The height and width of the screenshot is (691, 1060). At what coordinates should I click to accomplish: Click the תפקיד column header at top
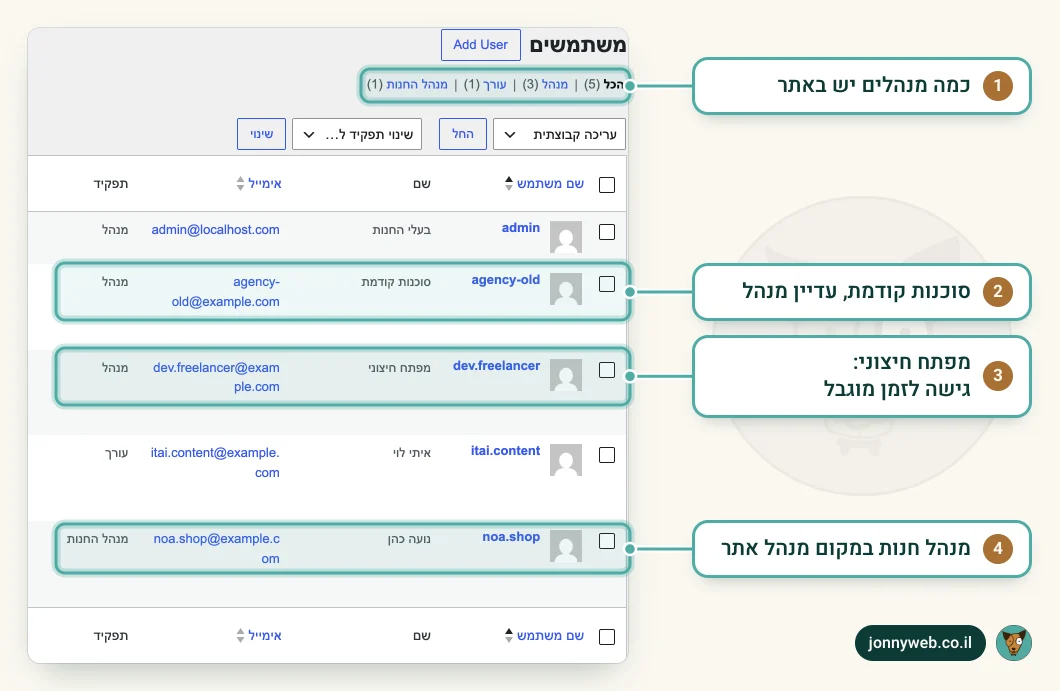pos(111,184)
